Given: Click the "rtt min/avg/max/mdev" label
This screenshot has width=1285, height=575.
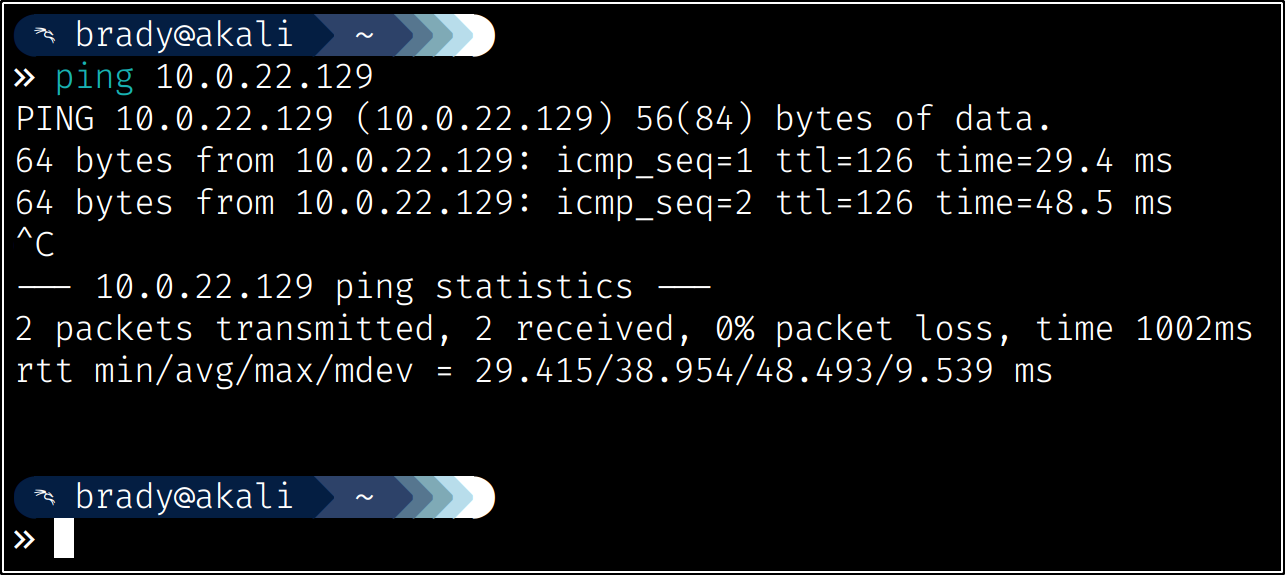Looking at the screenshot, I should 214,371.
